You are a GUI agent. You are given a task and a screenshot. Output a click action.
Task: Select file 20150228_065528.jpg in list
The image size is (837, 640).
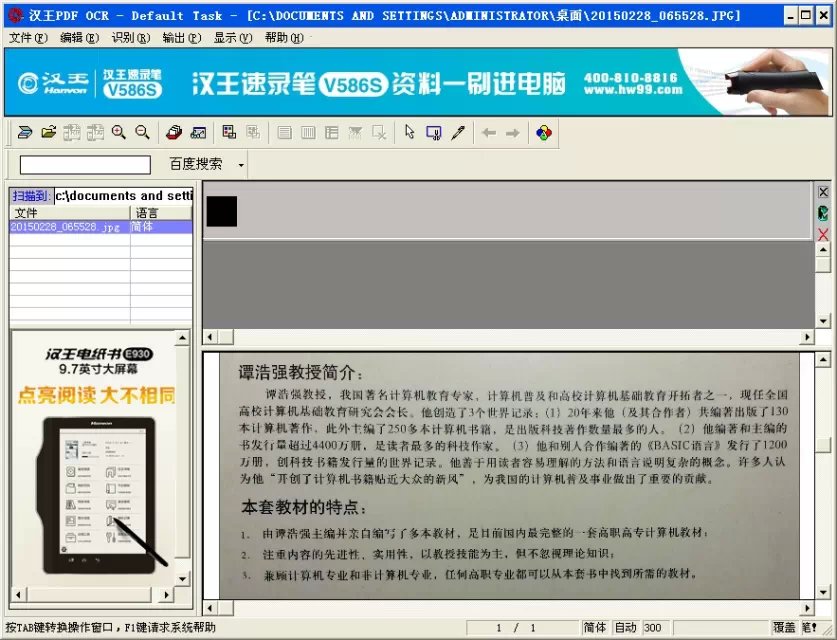(x=65, y=227)
